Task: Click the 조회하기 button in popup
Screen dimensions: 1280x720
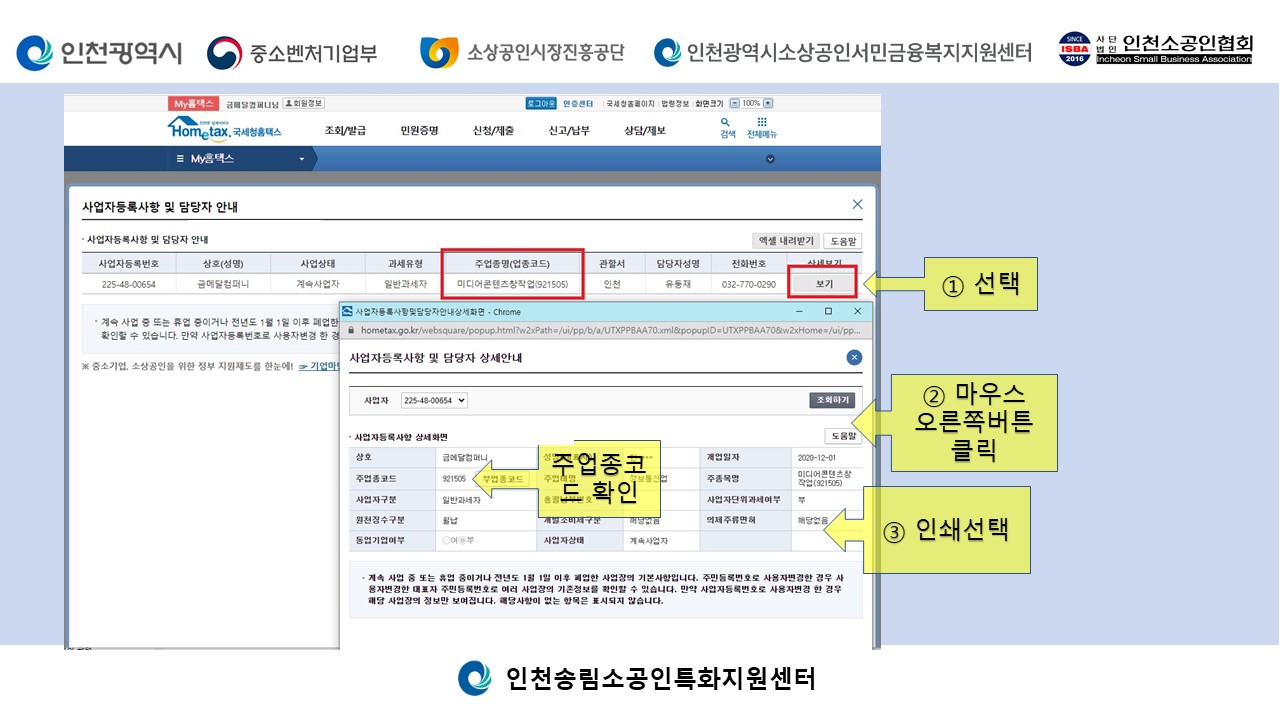Action: 832,400
